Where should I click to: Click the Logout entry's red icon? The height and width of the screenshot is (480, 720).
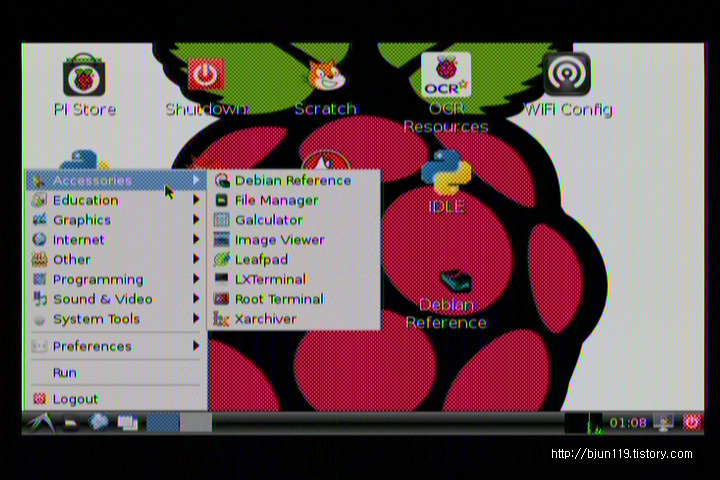(39, 399)
